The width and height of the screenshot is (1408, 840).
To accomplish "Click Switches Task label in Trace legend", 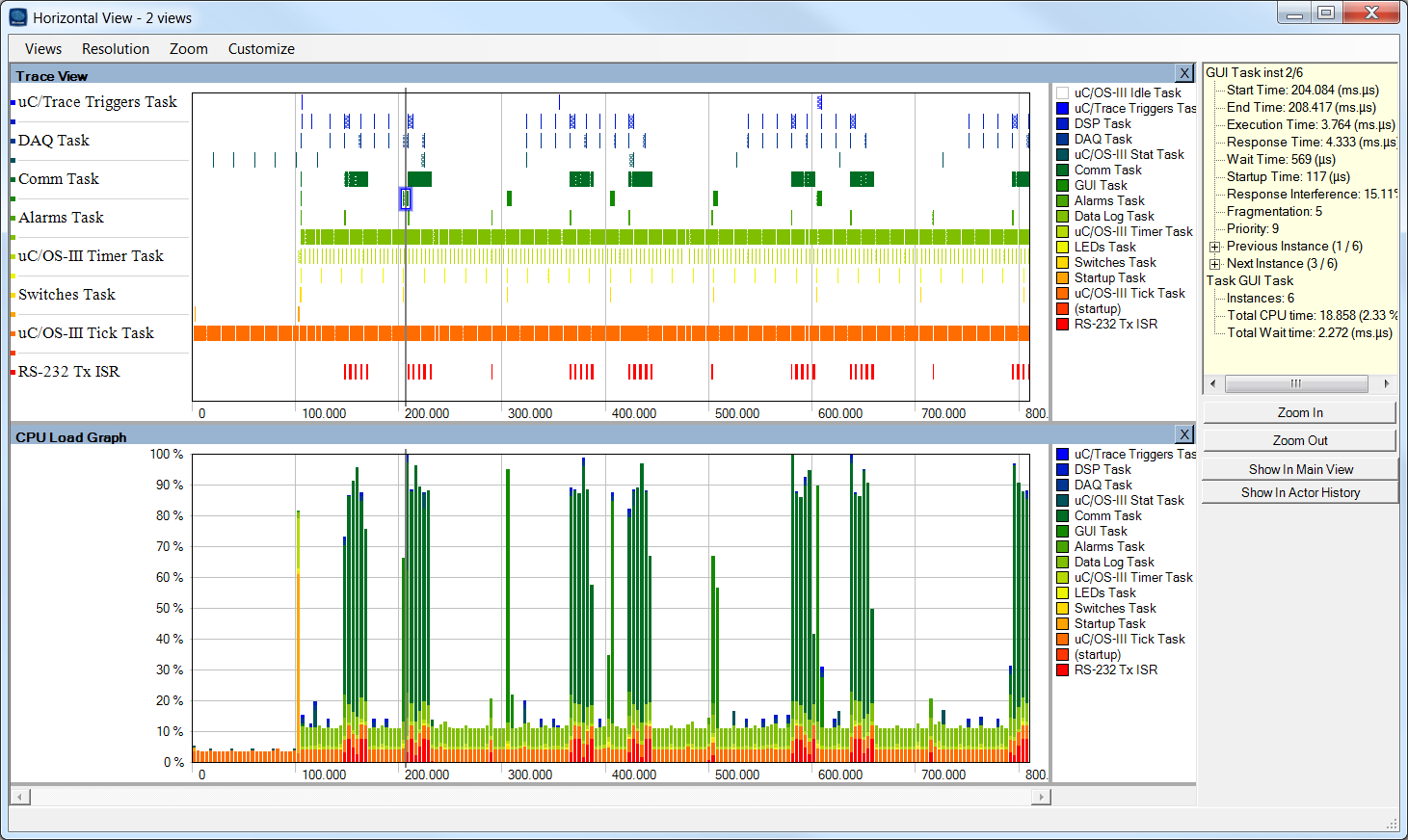I will pos(1115,263).
